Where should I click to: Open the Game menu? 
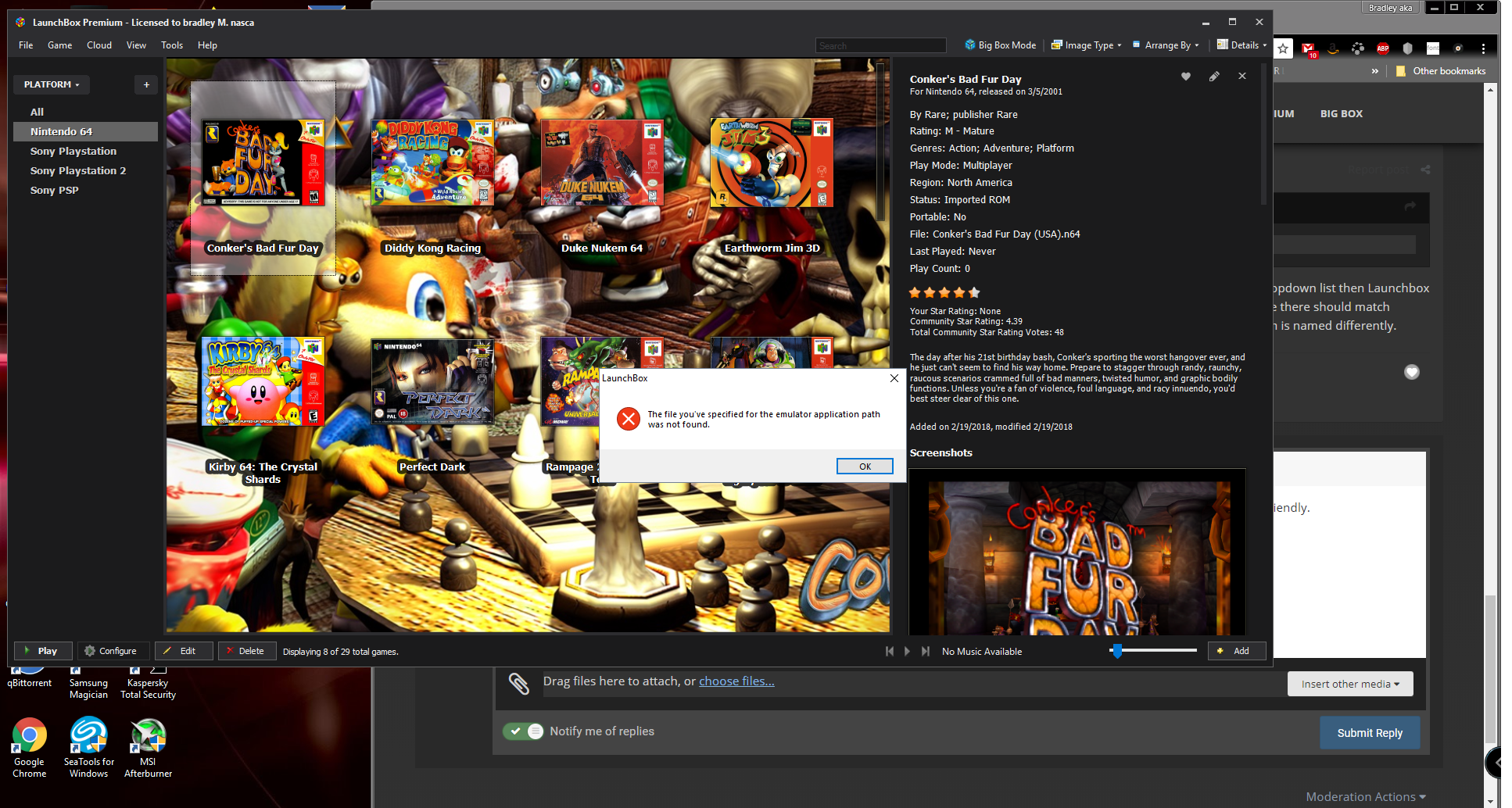59,45
